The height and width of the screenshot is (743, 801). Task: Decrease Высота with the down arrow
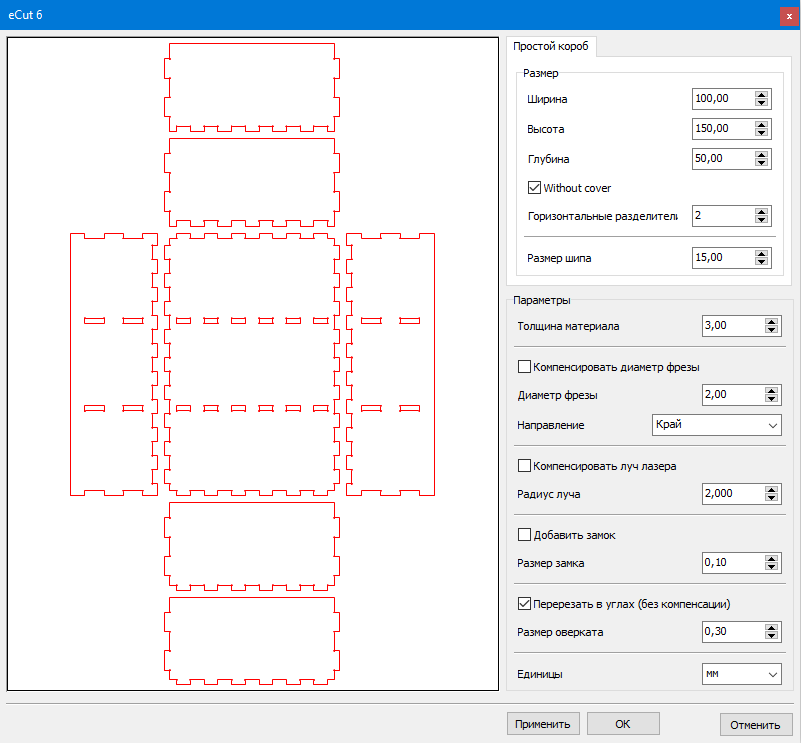[x=762, y=132]
